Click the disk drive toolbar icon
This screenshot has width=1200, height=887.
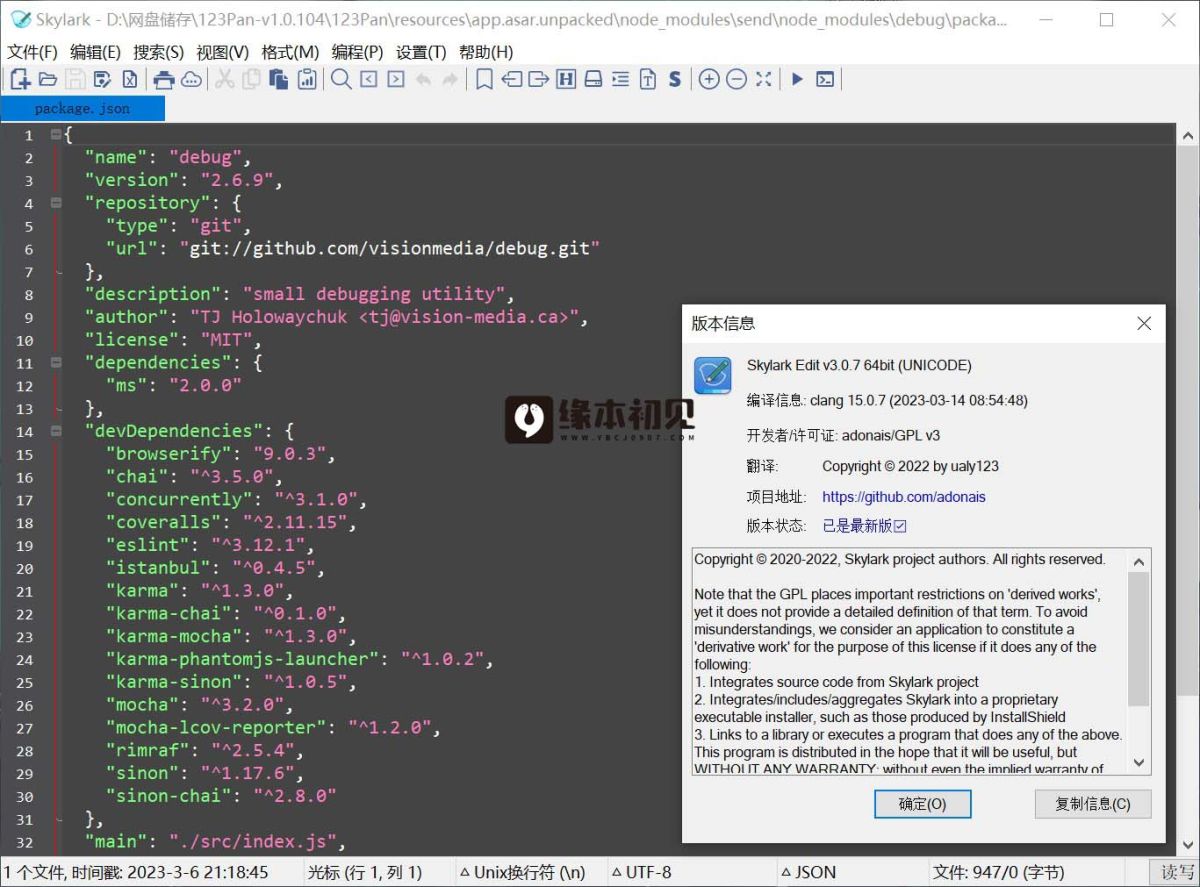point(593,80)
